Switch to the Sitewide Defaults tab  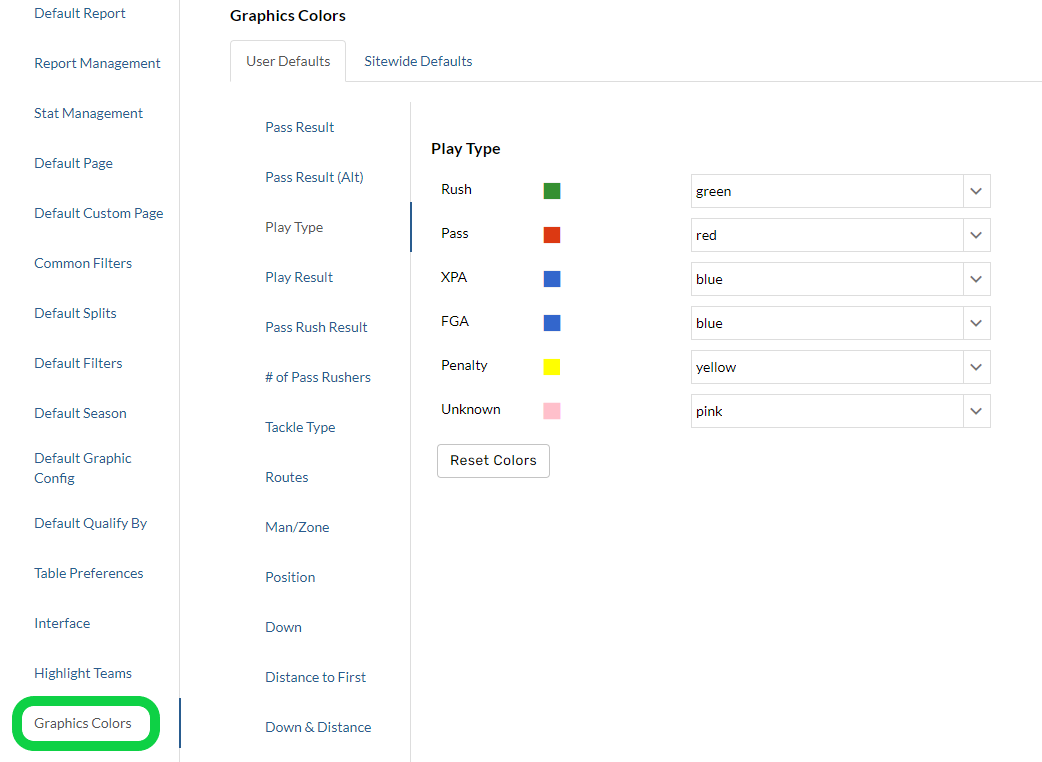click(x=418, y=61)
